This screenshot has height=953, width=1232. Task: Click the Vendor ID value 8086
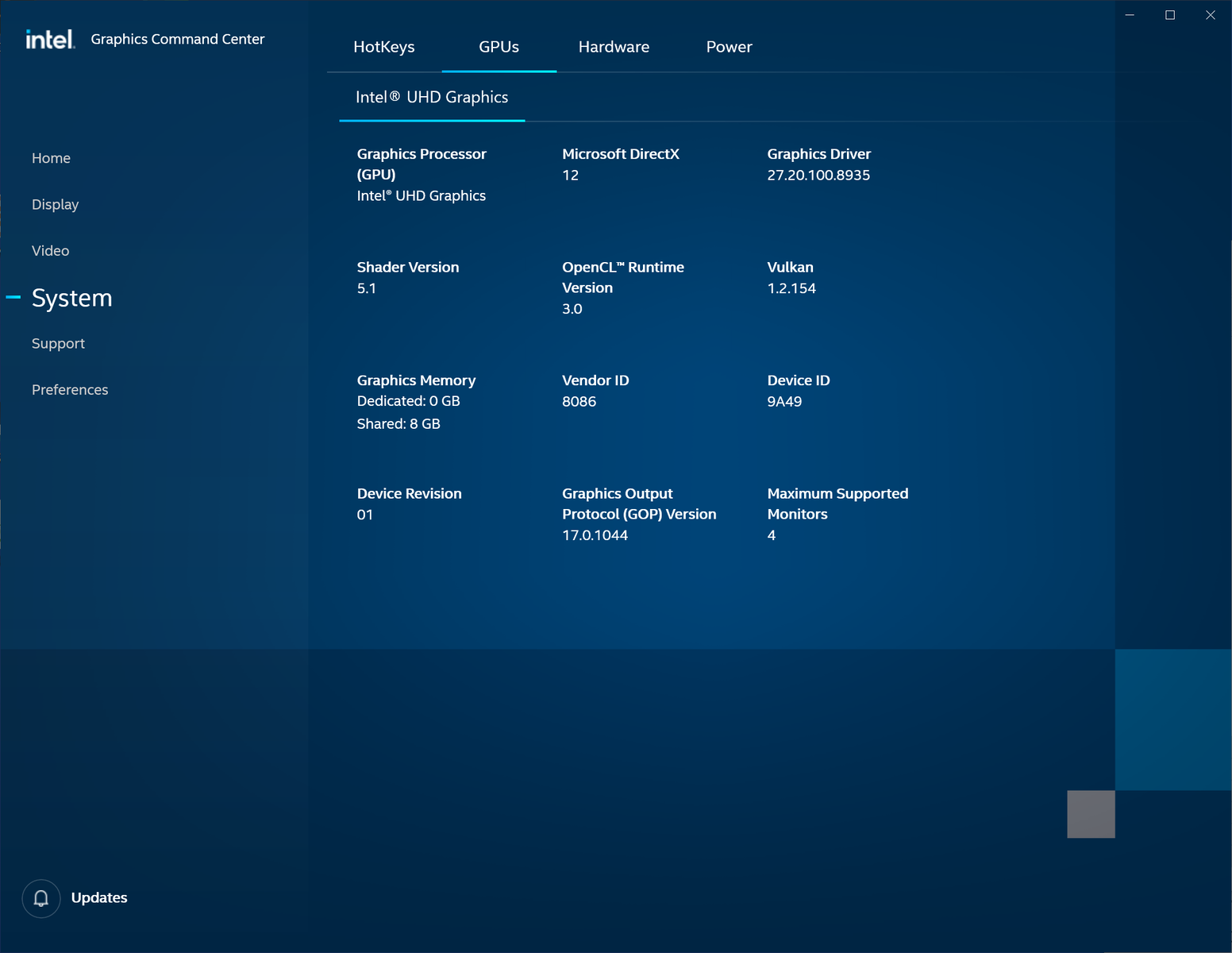(x=579, y=401)
